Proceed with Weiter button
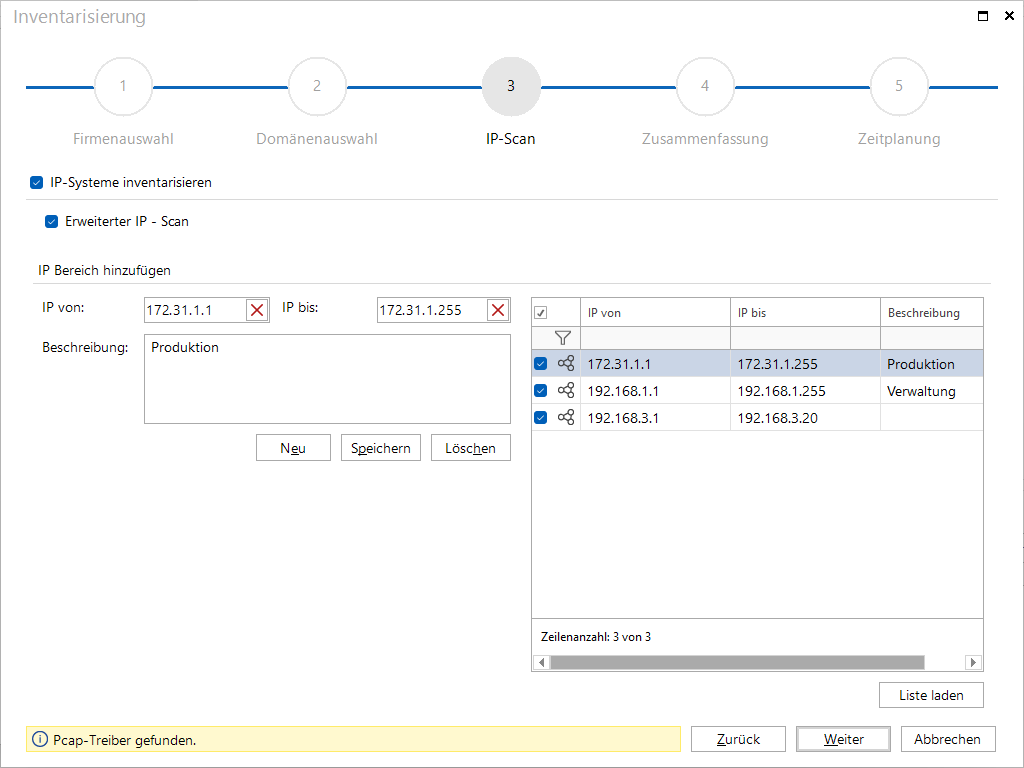The width and height of the screenshot is (1024, 768). click(x=844, y=739)
